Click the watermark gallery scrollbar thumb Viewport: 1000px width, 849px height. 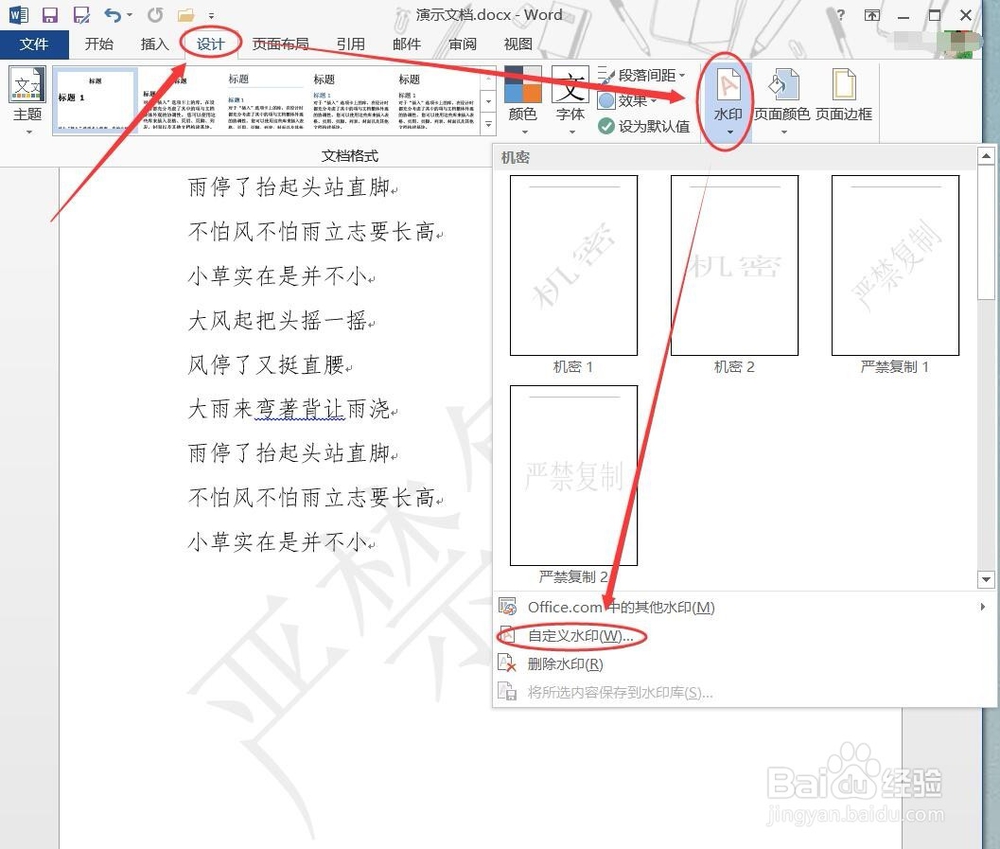coord(985,232)
